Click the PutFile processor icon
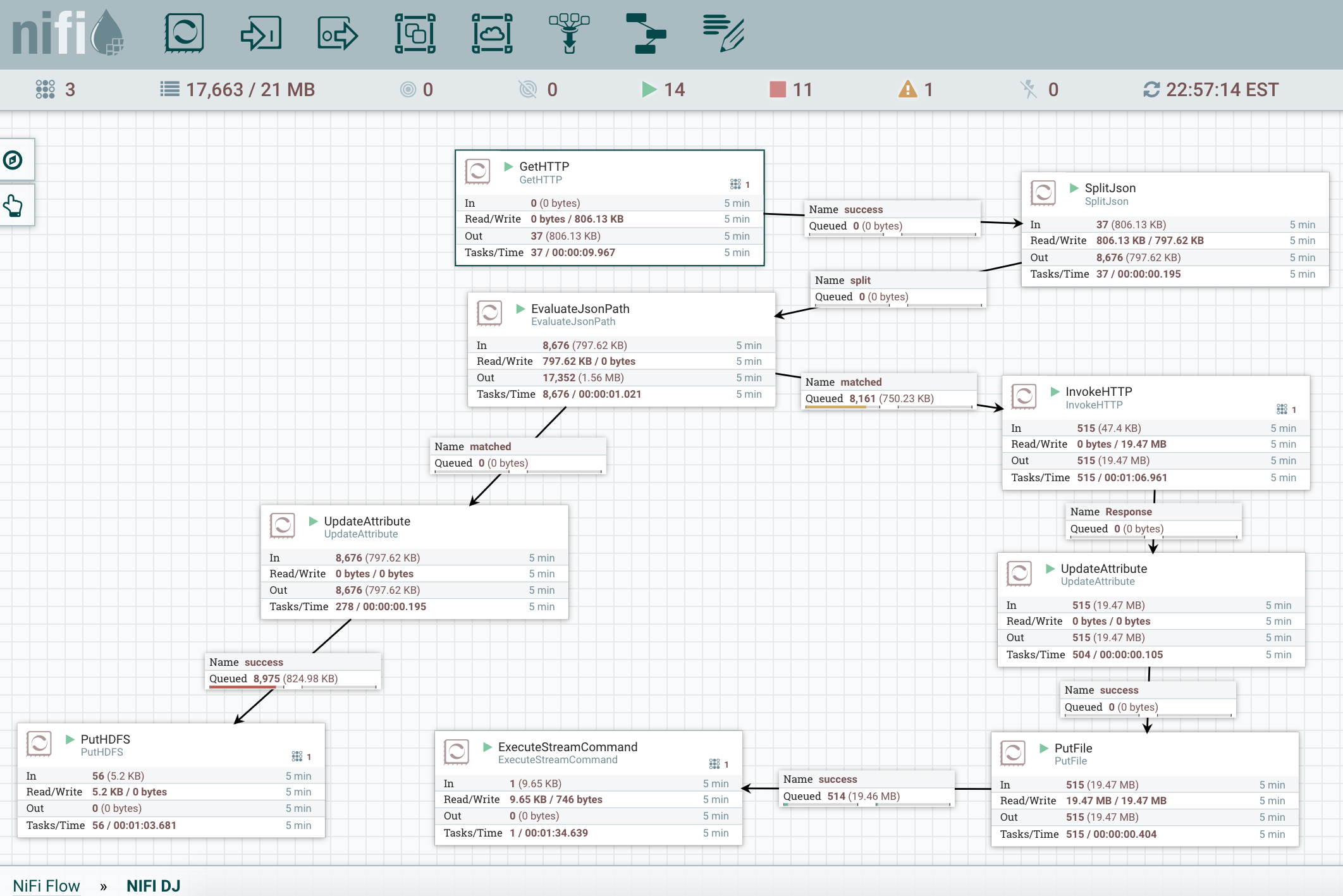Image resolution: width=1343 pixels, height=896 pixels. point(1013,753)
